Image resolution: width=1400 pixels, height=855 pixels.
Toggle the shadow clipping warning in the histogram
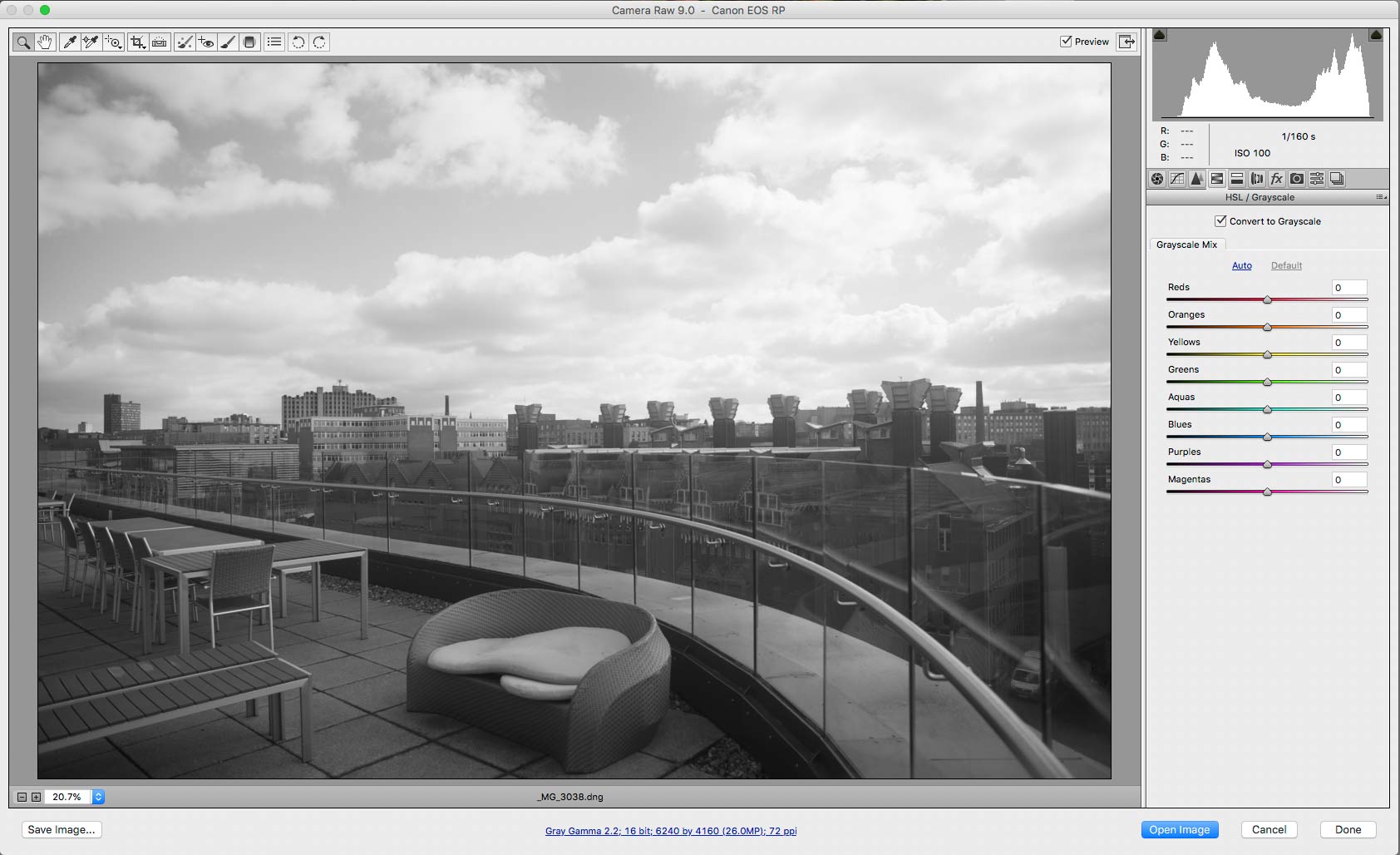pos(1160,35)
